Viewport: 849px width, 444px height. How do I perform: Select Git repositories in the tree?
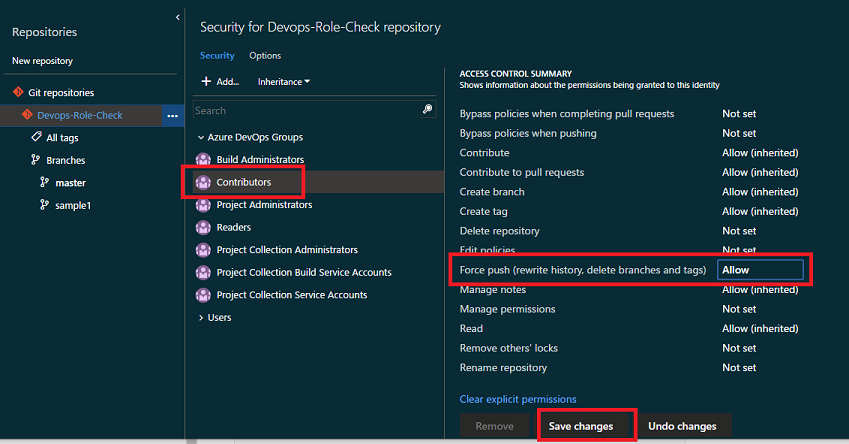[x=61, y=93]
